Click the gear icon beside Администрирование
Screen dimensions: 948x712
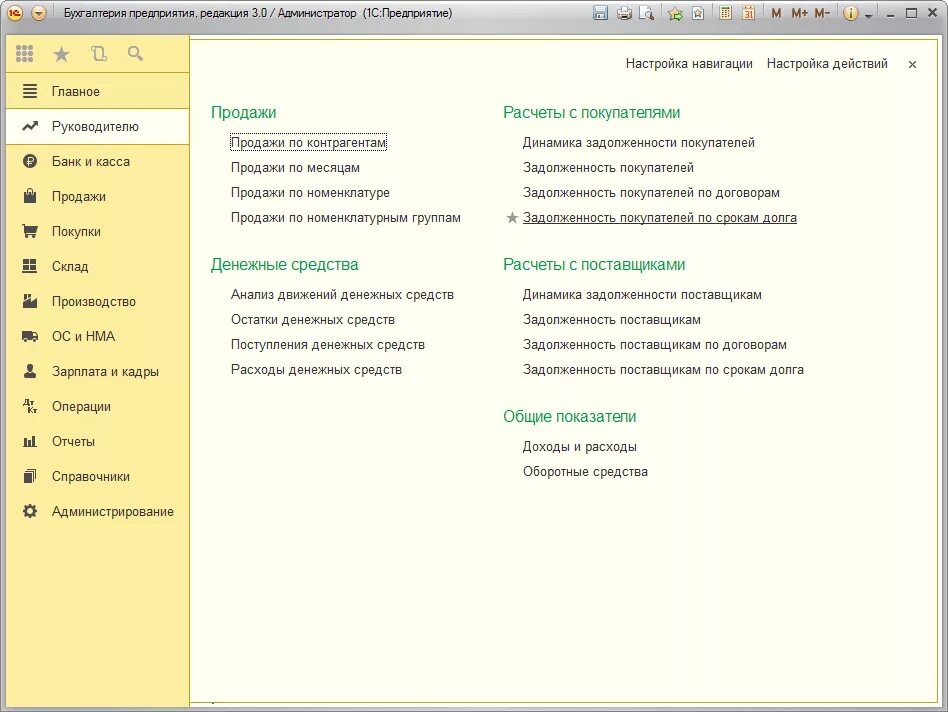[x=30, y=511]
